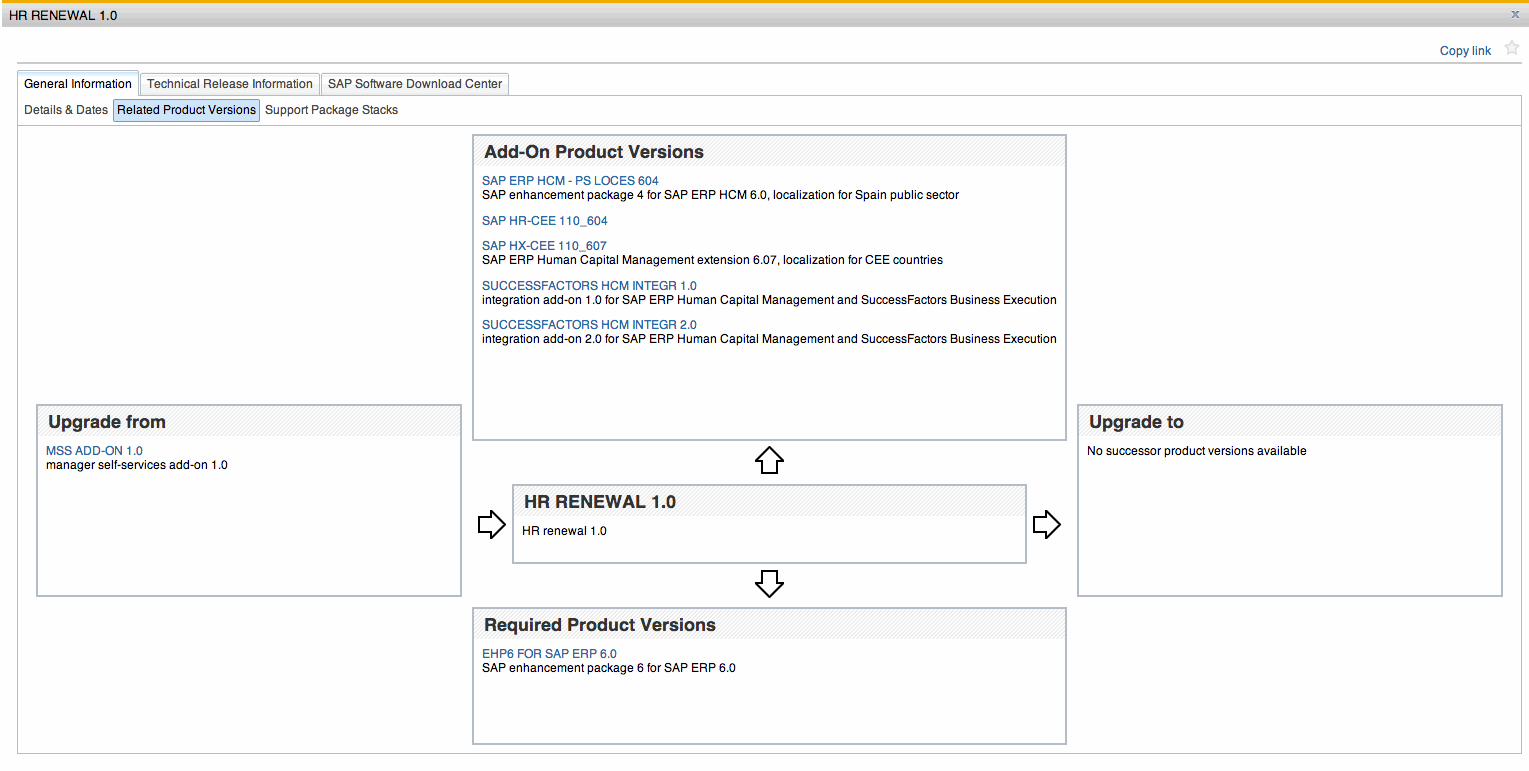Image resolution: width=1529 pixels, height=771 pixels.
Task: Click the right arrow next to Upgrade from box
Action: coord(492,524)
